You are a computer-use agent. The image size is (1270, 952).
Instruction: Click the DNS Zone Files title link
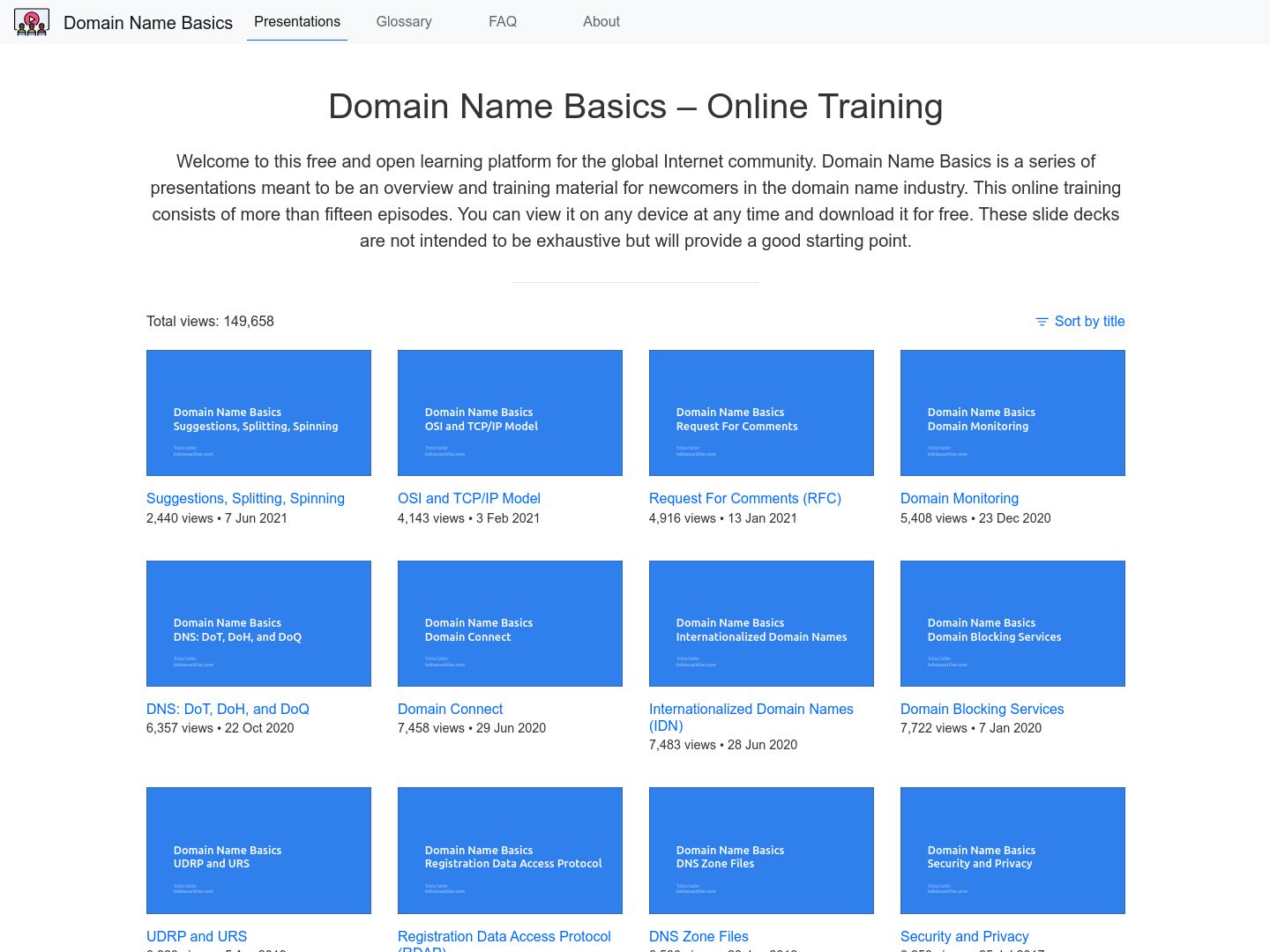[698, 936]
